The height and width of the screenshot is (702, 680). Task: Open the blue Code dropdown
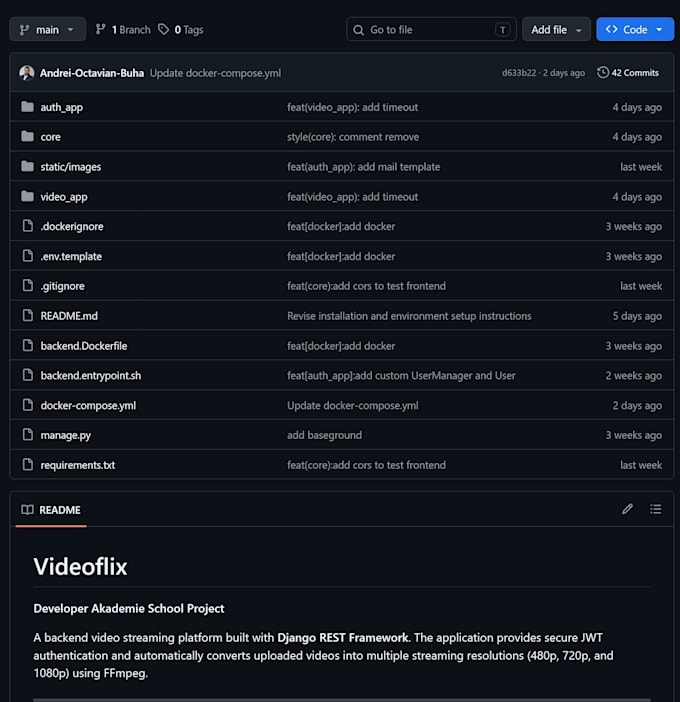635,30
